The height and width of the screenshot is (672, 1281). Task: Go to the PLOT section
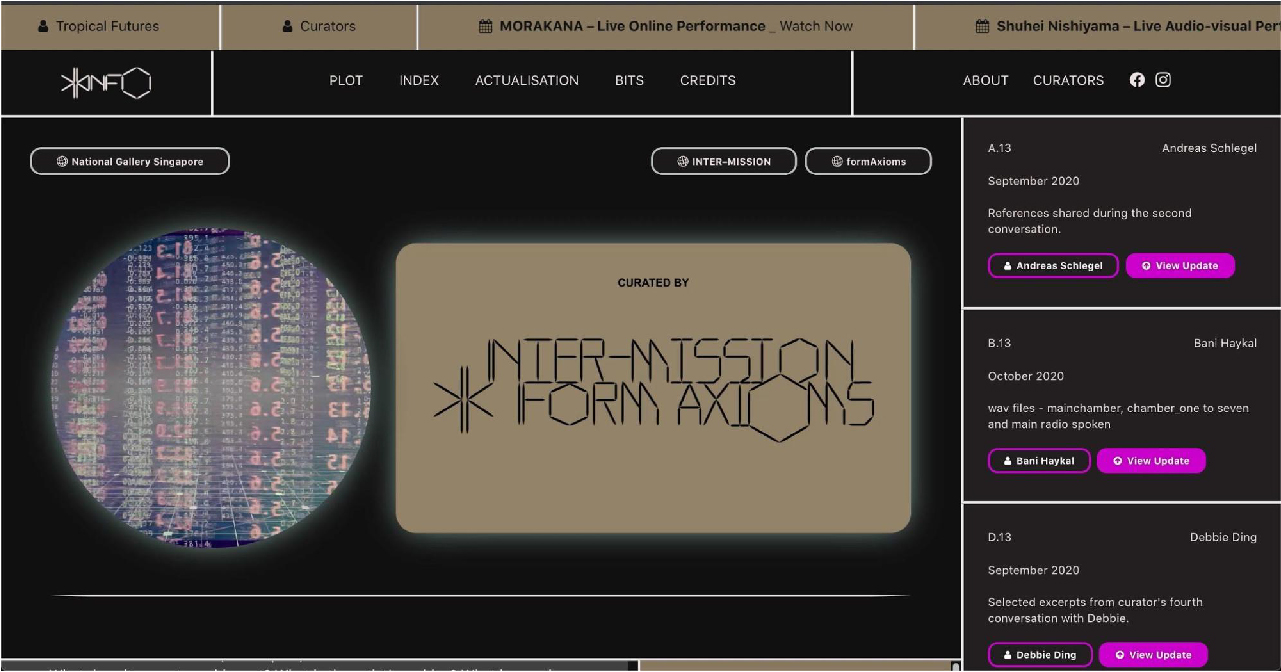pyautogui.click(x=346, y=80)
